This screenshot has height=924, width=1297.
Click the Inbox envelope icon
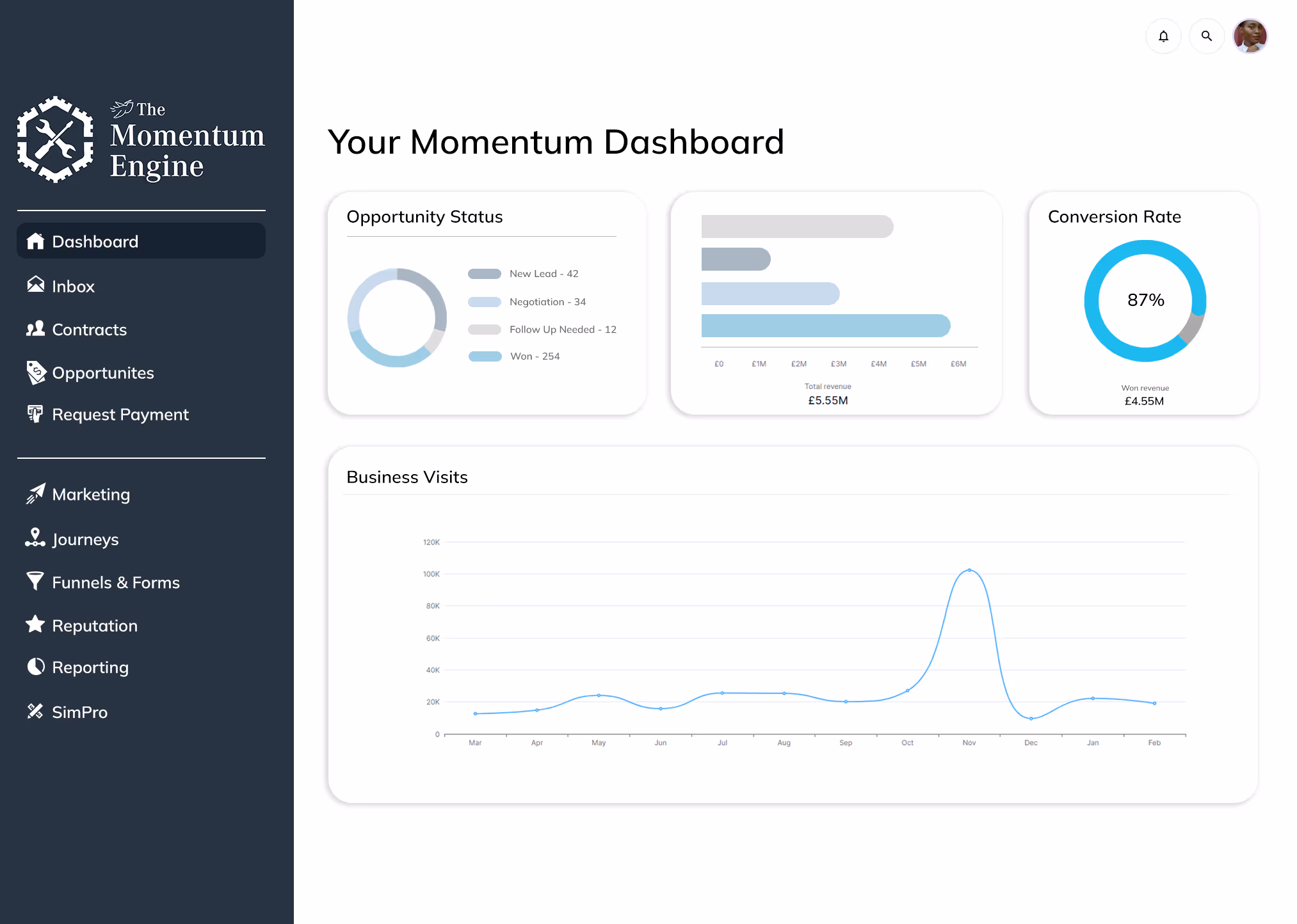click(36, 284)
